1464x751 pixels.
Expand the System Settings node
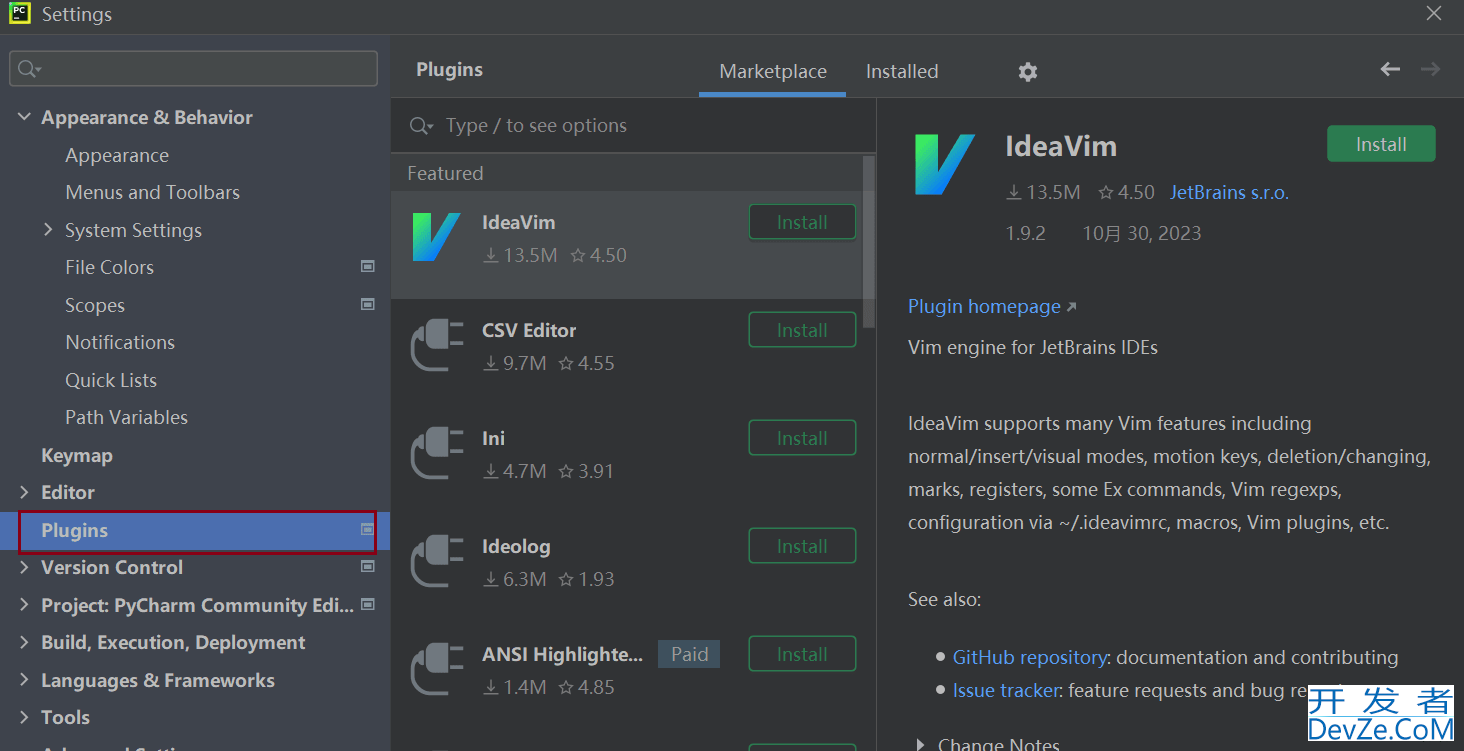(48, 230)
